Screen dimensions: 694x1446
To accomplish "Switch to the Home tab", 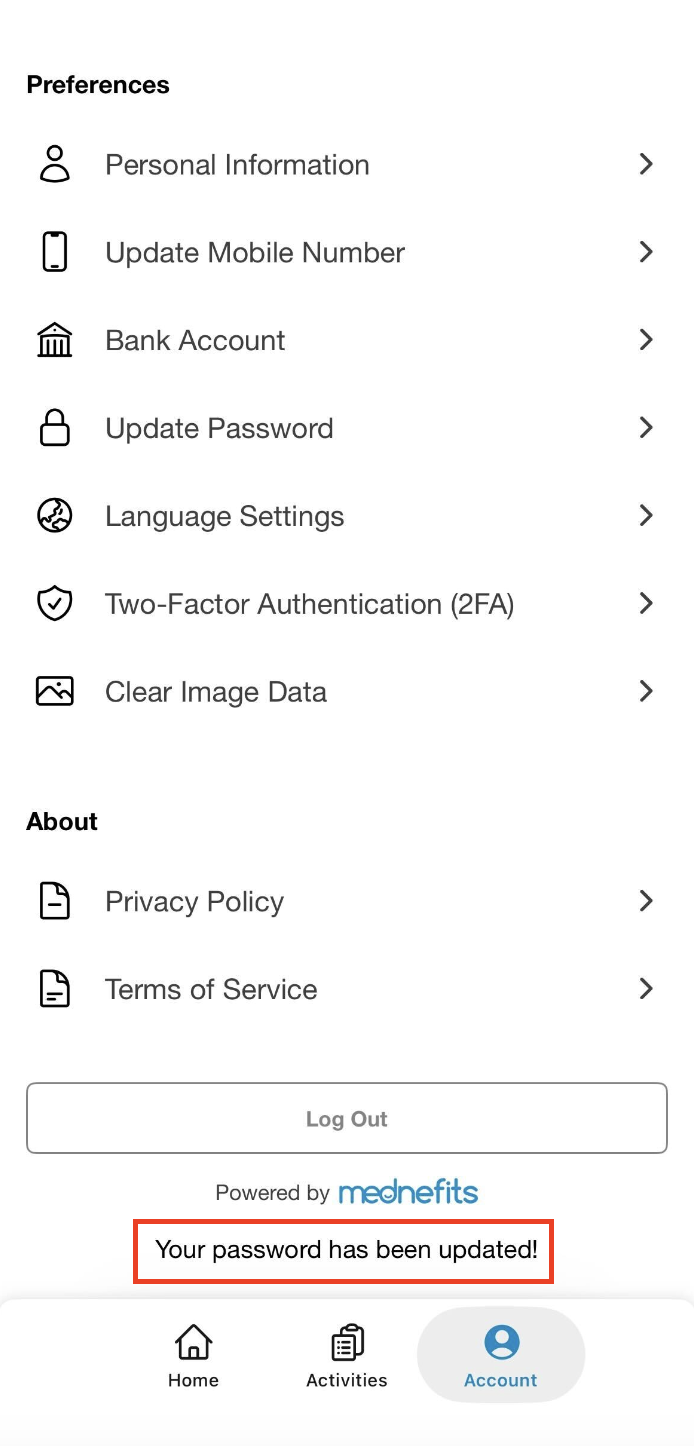I will 193,1356.
